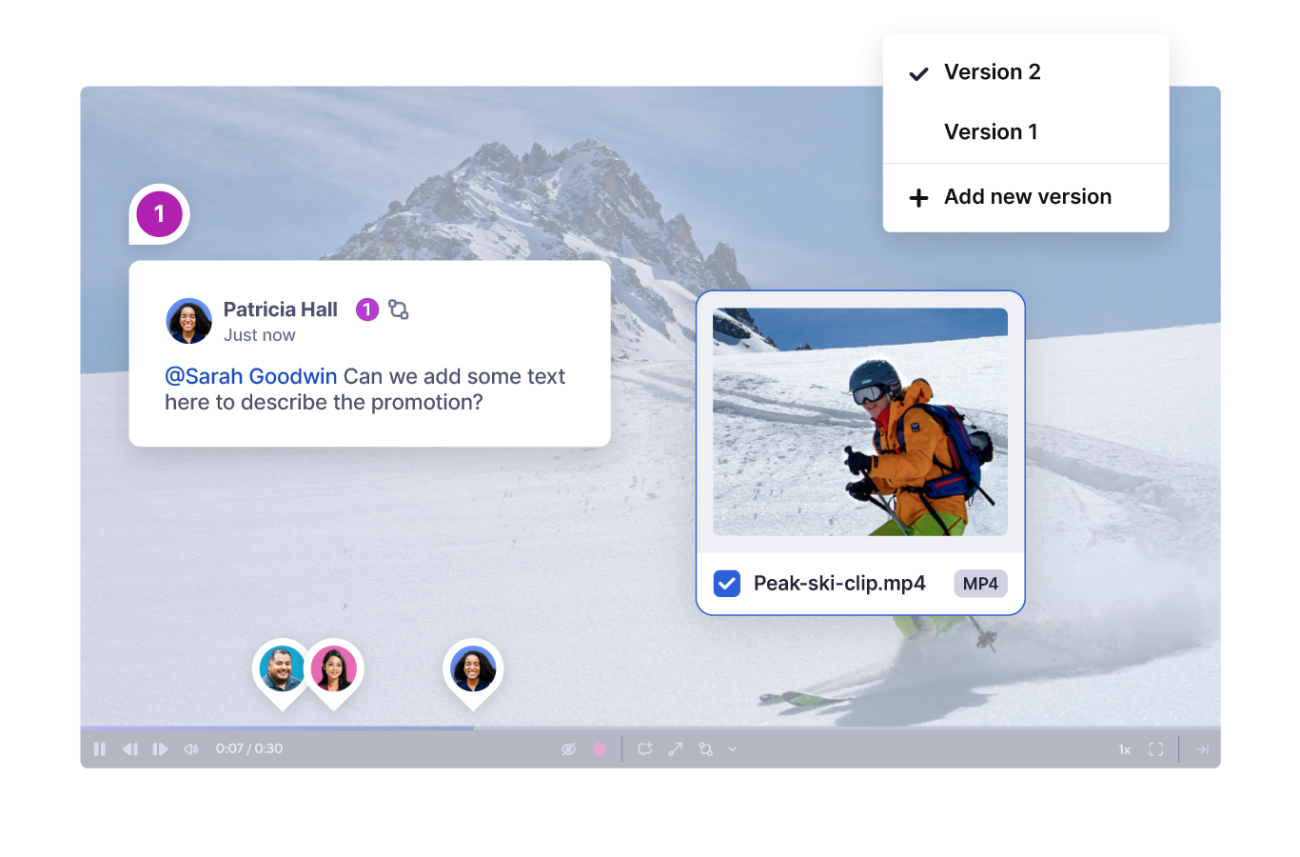This screenshot has height=857, width=1300.
Task: Select Version 2 in the menu
Action: click(992, 72)
